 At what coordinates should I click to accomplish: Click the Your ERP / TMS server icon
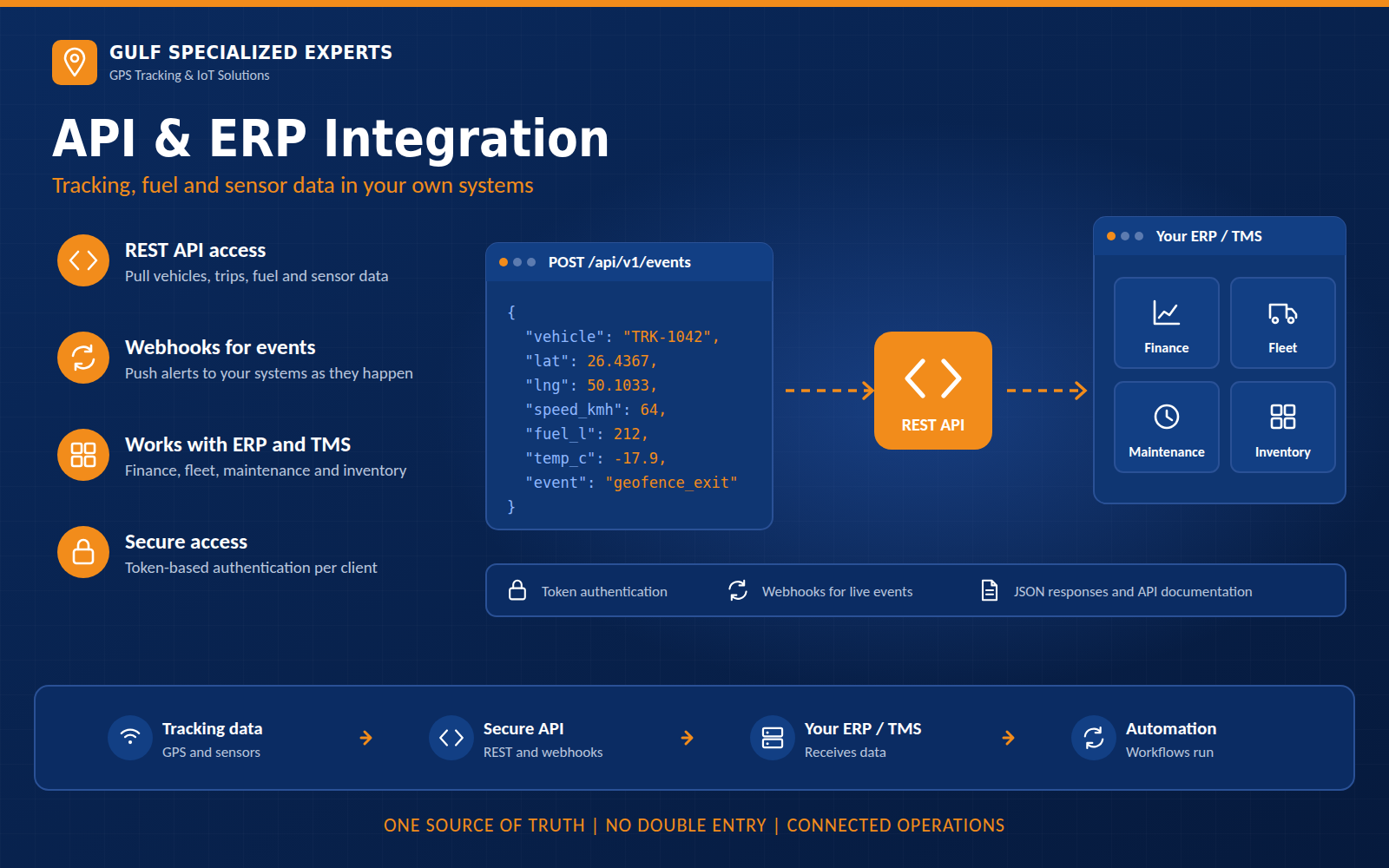point(773,738)
